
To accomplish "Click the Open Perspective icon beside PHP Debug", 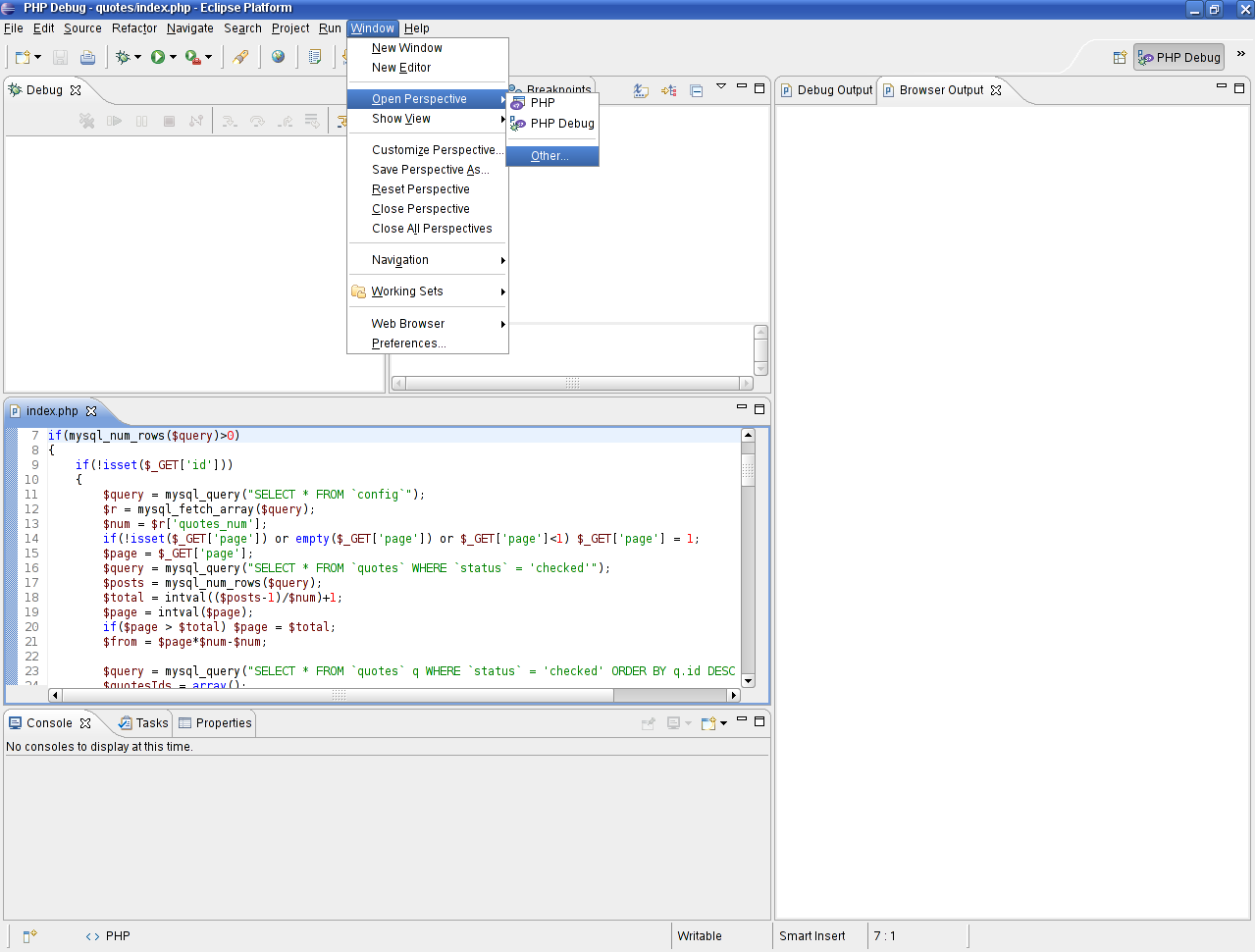I will point(1120,57).
